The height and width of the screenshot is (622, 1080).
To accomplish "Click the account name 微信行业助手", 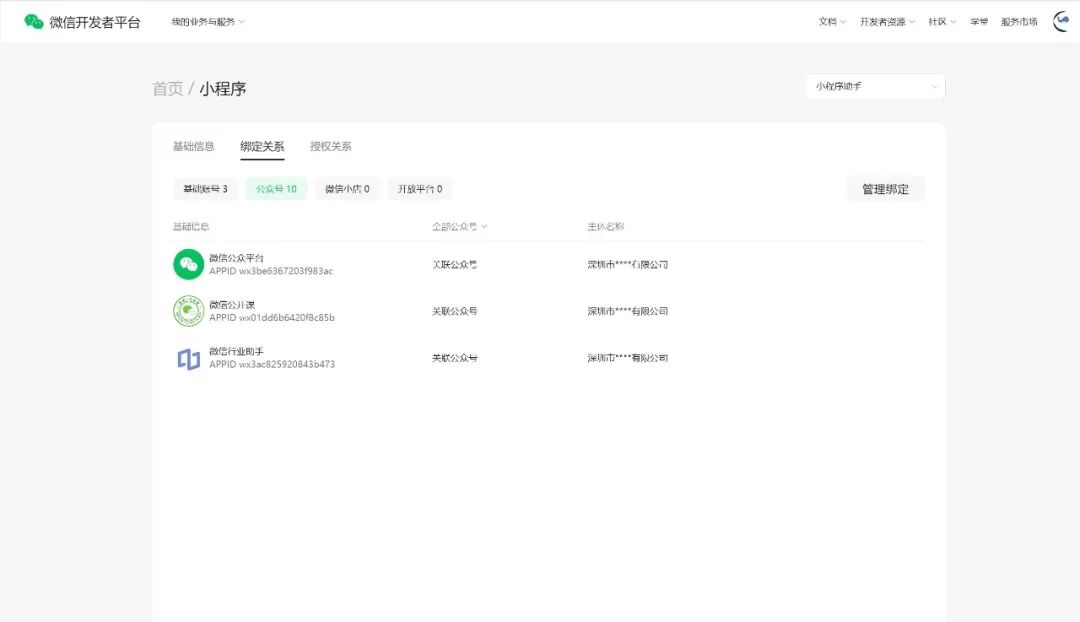I will coord(236,351).
